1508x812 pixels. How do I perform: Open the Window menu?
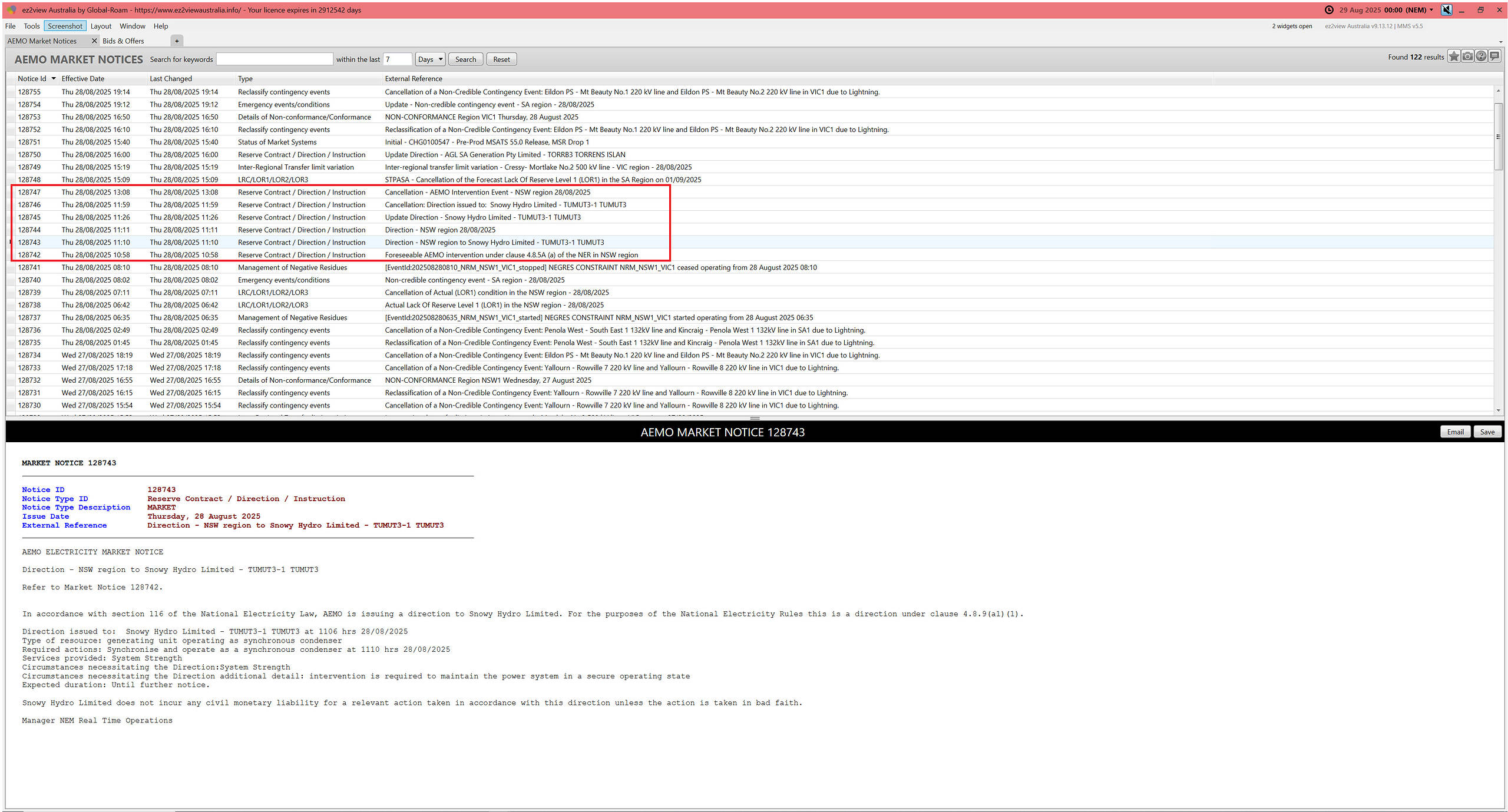(133, 26)
